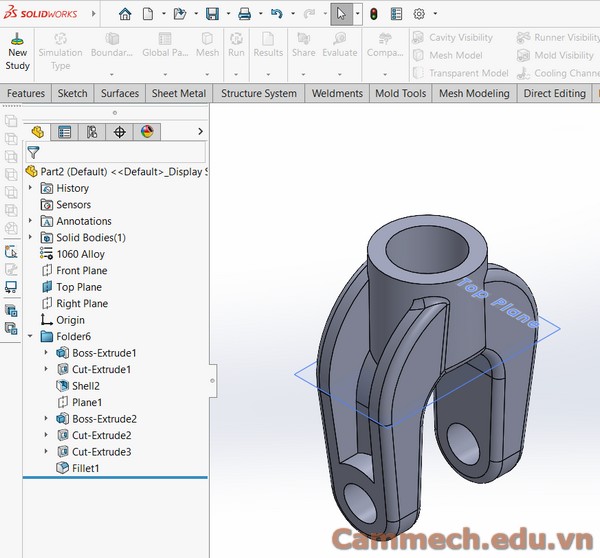Switch to the Mold Tools tab
This screenshot has width=600, height=558.
[401, 93]
